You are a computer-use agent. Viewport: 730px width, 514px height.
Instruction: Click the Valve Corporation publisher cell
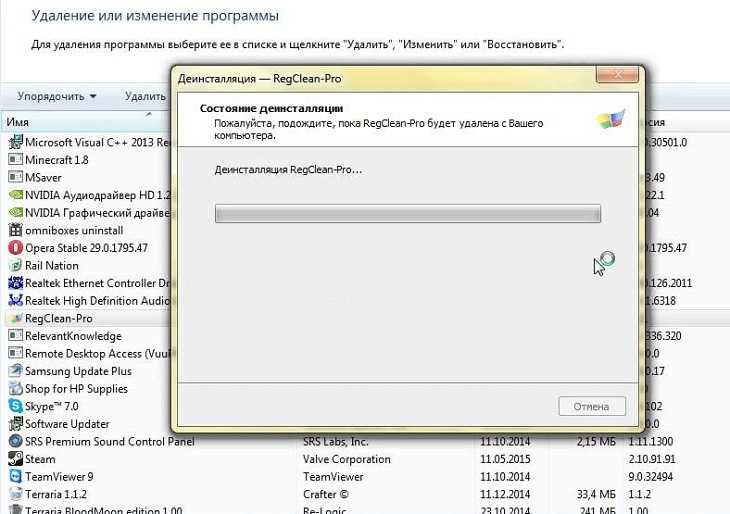click(x=346, y=459)
